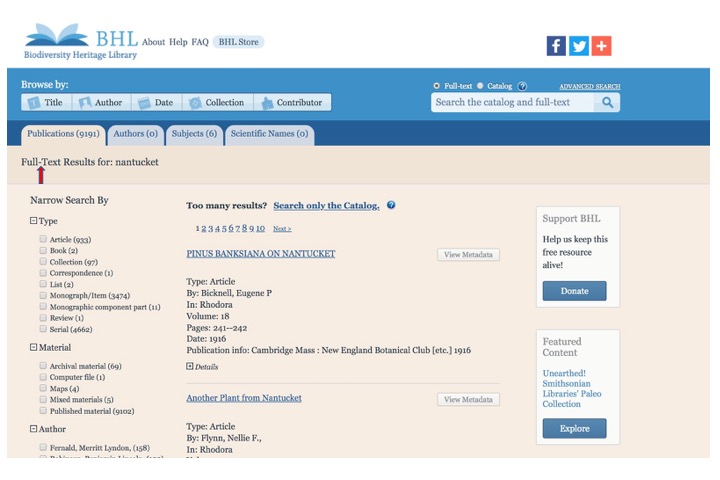Select the Catalog radio button
This screenshot has width=720, height=480.
[480, 86]
